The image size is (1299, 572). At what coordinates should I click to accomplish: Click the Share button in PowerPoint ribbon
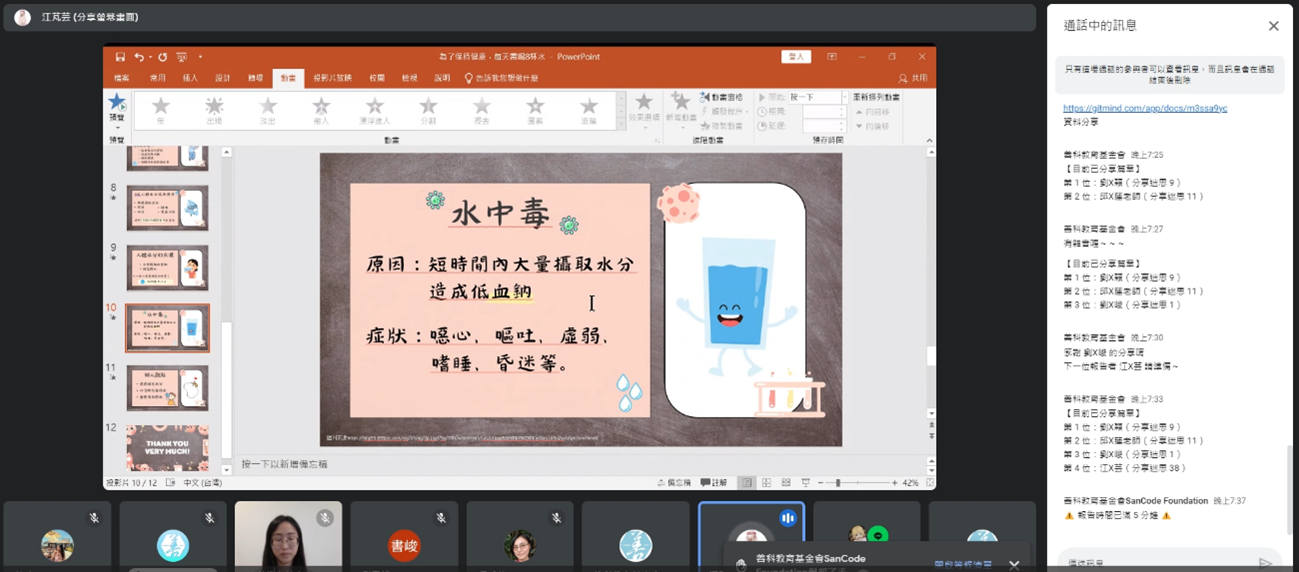point(913,78)
